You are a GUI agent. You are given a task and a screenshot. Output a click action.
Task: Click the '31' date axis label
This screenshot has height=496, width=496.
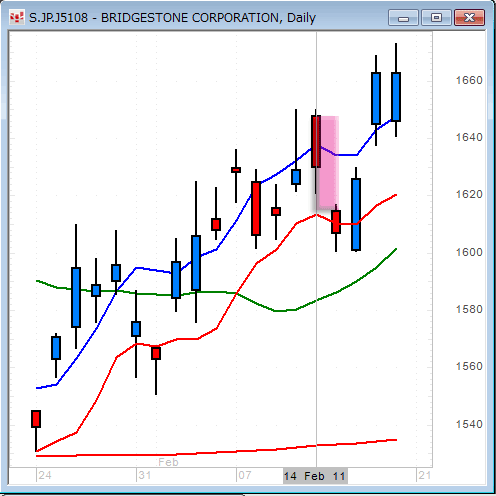[x=145, y=475]
